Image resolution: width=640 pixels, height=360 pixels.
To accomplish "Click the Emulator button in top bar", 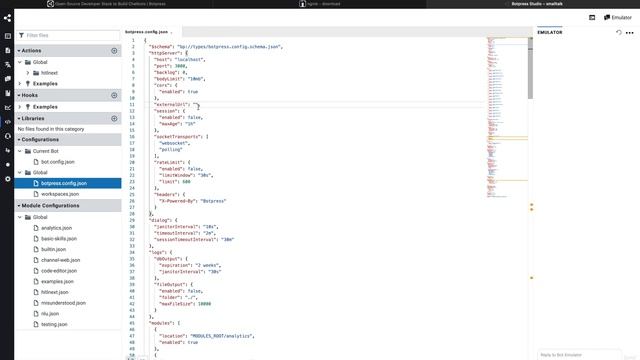I will 618,18.
